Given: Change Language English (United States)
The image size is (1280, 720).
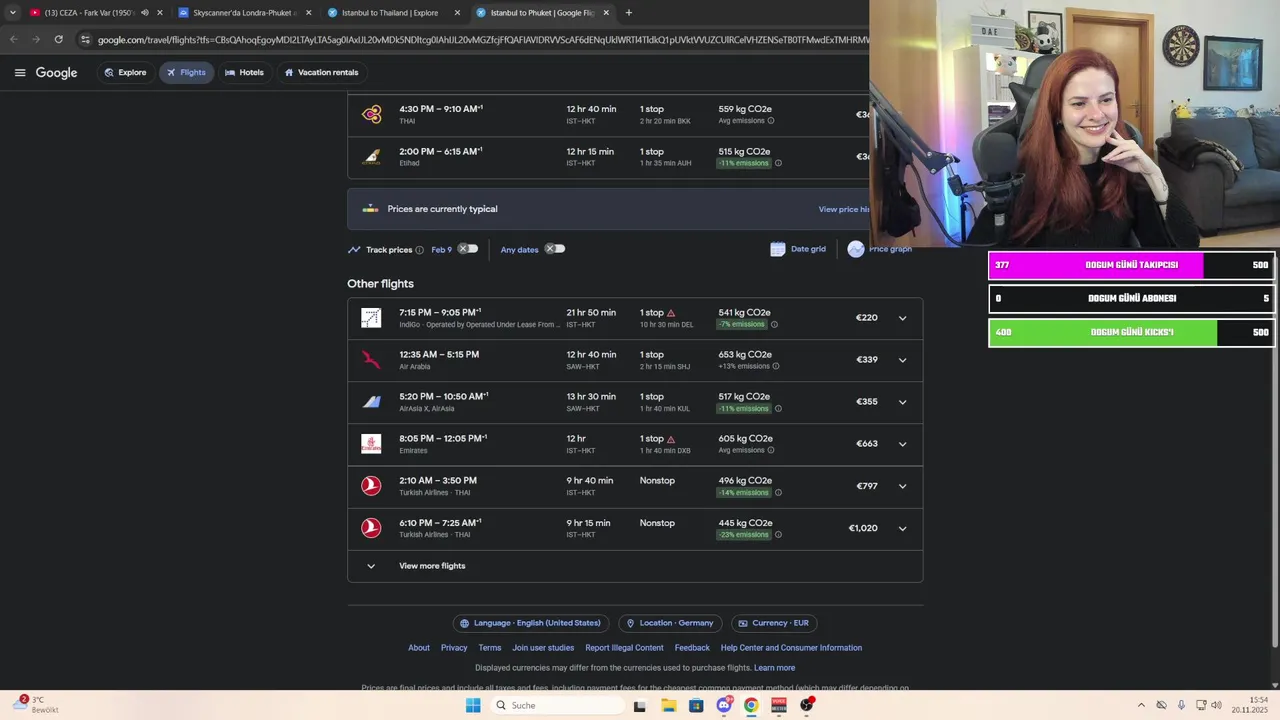Looking at the screenshot, I should click(x=531, y=623).
